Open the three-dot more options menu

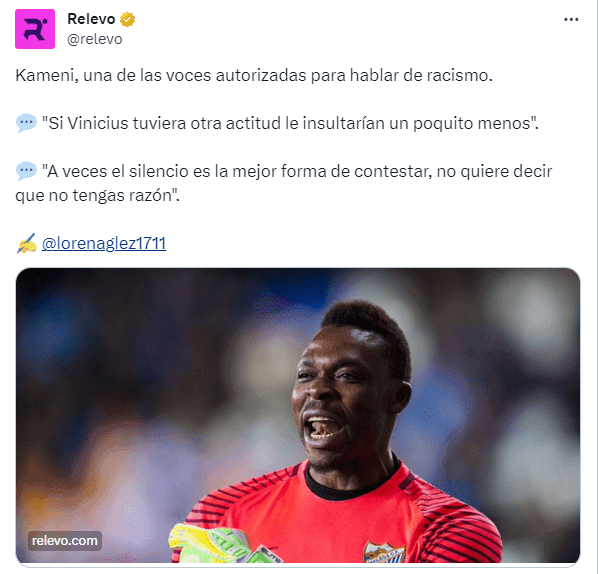(x=571, y=19)
